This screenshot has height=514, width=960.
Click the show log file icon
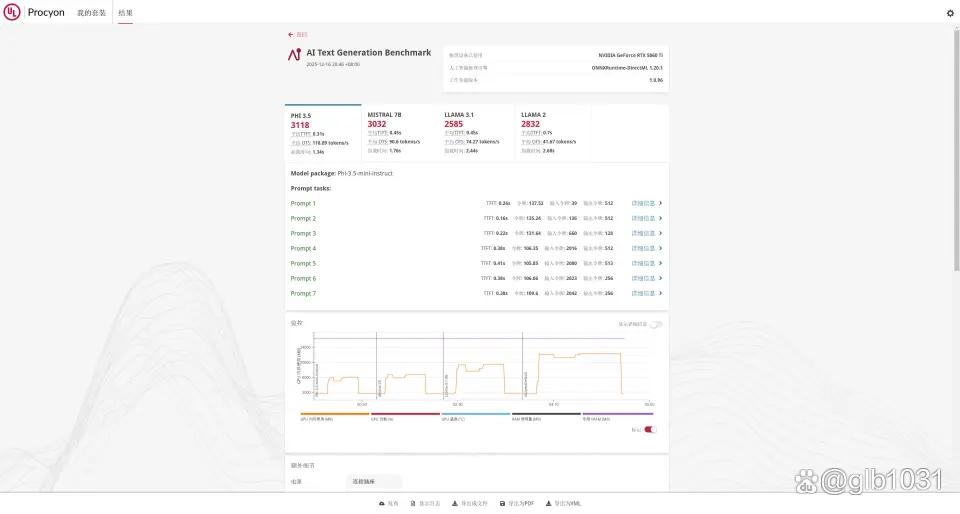click(413, 504)
